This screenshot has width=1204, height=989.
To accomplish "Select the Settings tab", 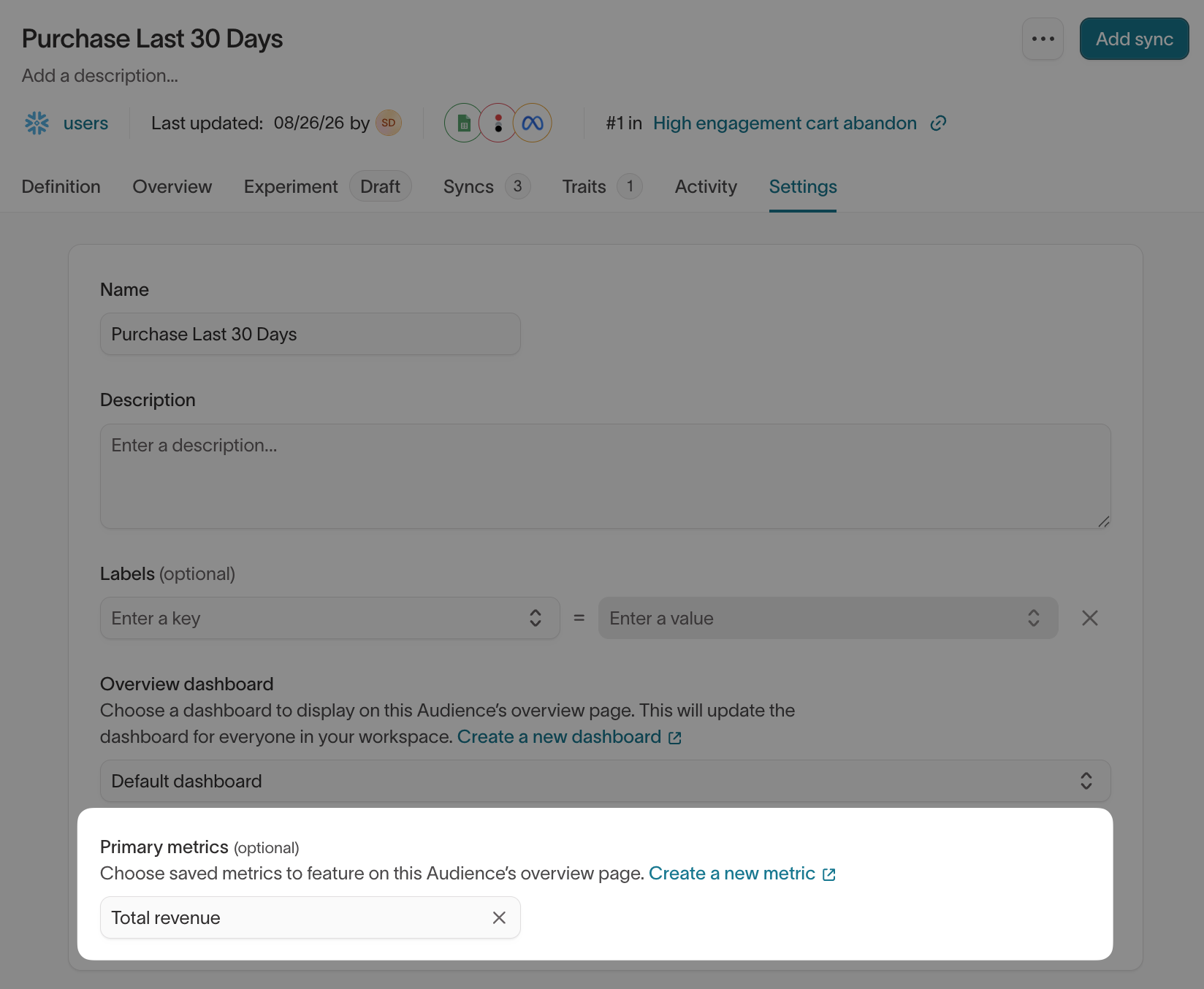I will (803, 187).
